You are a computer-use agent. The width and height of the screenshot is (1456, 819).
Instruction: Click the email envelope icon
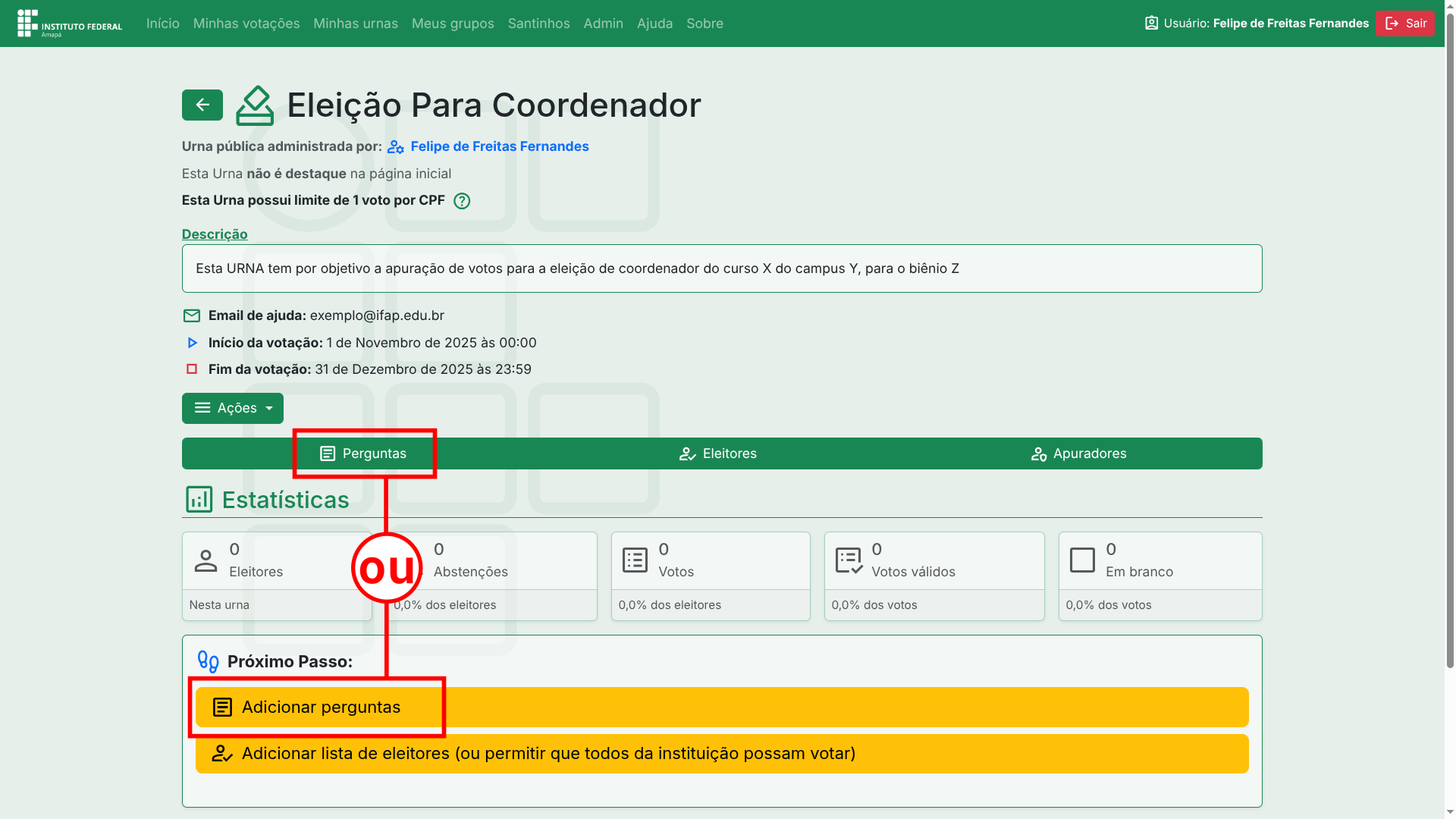[191, 315]
